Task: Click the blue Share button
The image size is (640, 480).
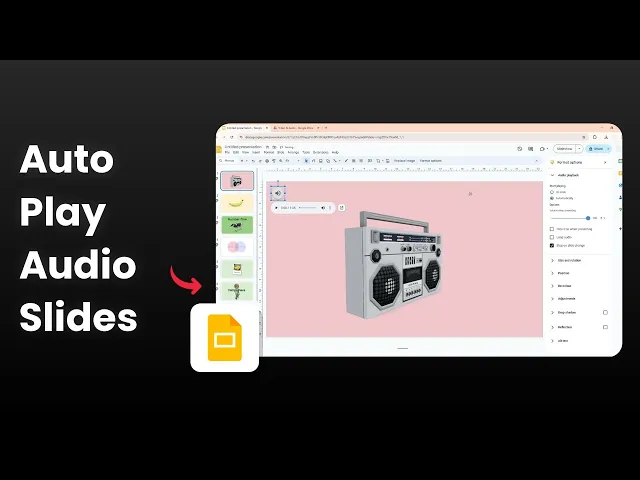Action: 597,149
